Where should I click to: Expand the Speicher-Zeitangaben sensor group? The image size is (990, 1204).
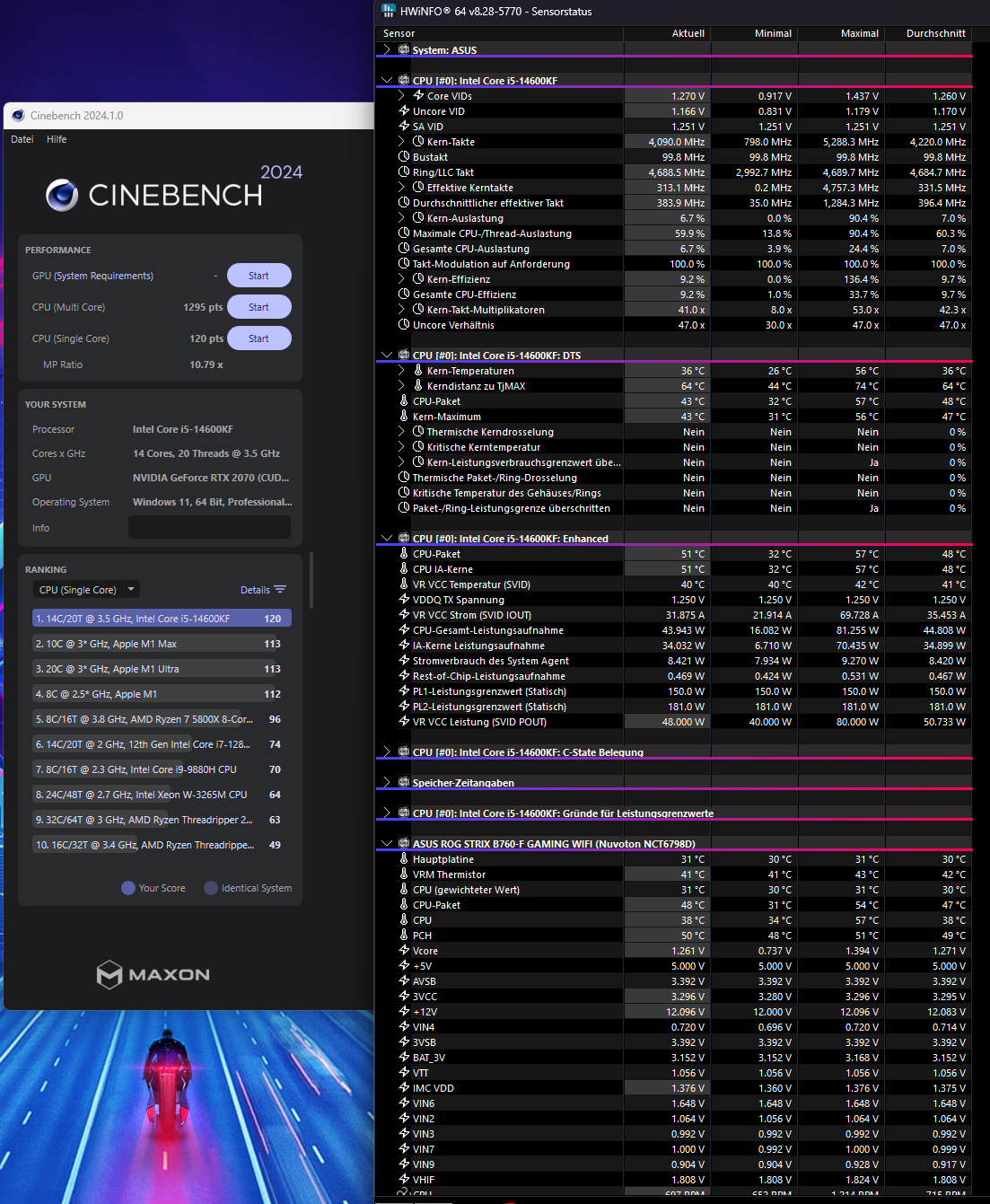coord(387,783)
